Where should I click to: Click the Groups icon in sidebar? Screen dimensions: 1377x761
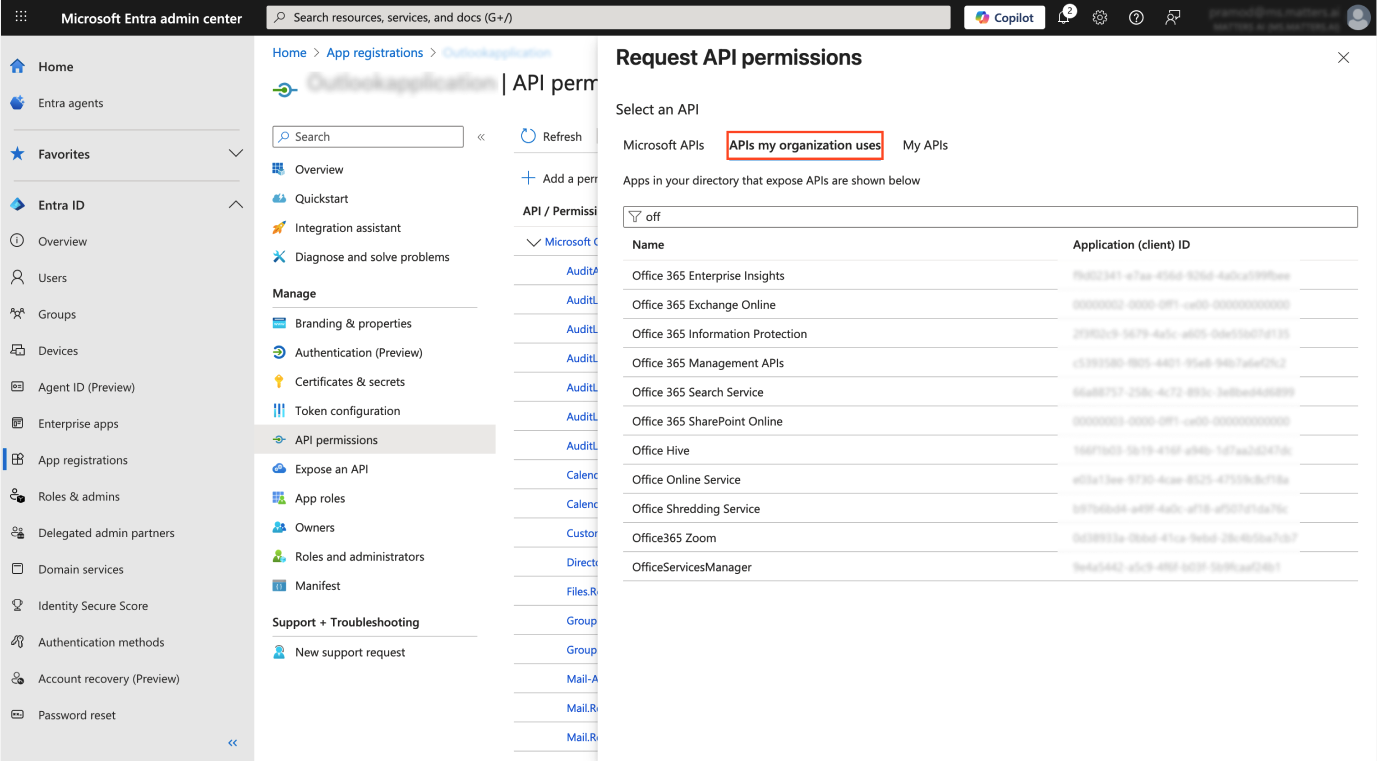point(17,314)
